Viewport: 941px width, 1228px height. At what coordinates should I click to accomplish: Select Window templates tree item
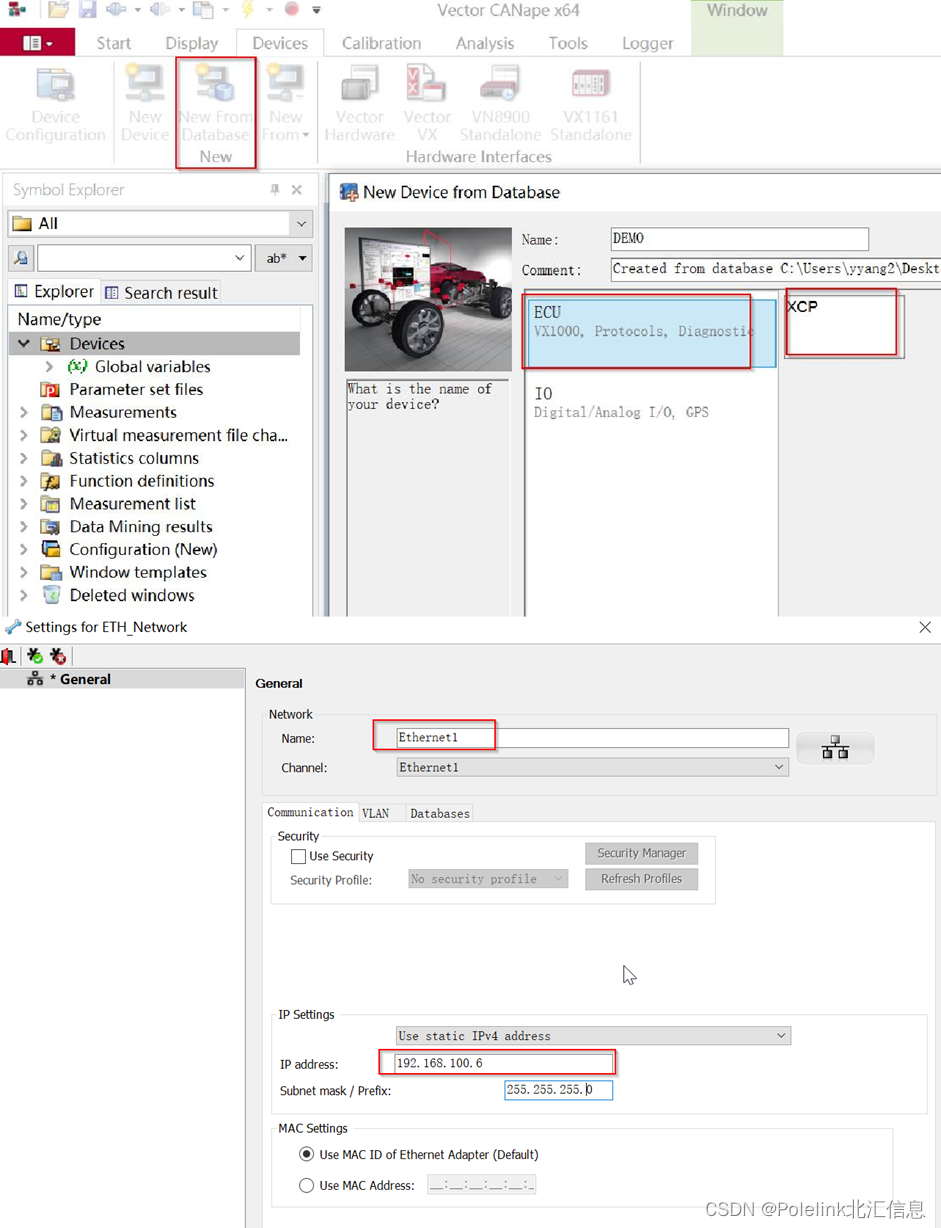138,572
